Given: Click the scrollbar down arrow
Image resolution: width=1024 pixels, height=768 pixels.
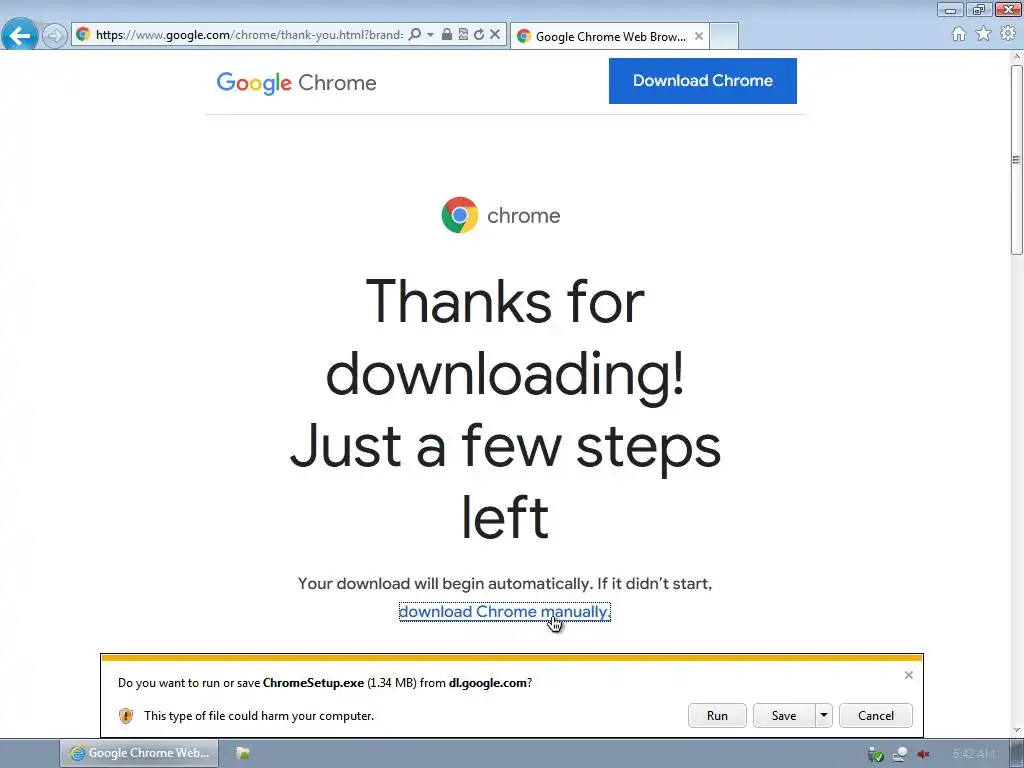Looking at the screenshot, I should point(1016,731).
